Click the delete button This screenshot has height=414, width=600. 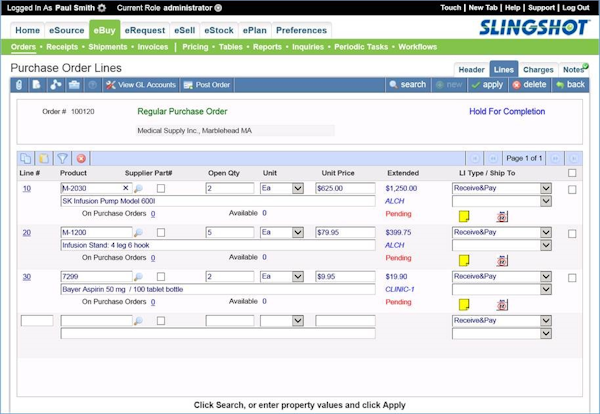(x=530, y=85)
